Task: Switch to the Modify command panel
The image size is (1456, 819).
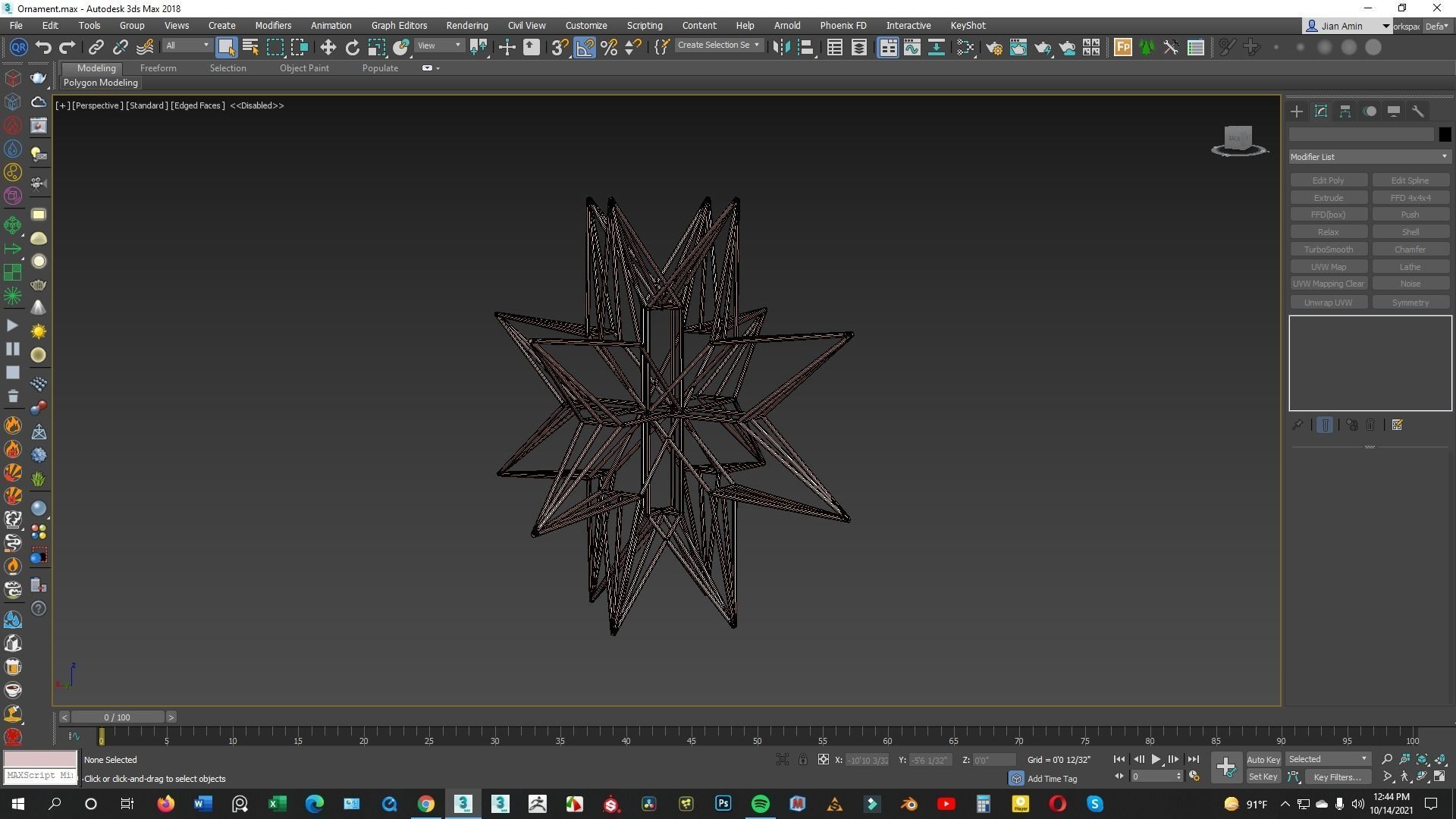Action: [x=1321, y=111]
